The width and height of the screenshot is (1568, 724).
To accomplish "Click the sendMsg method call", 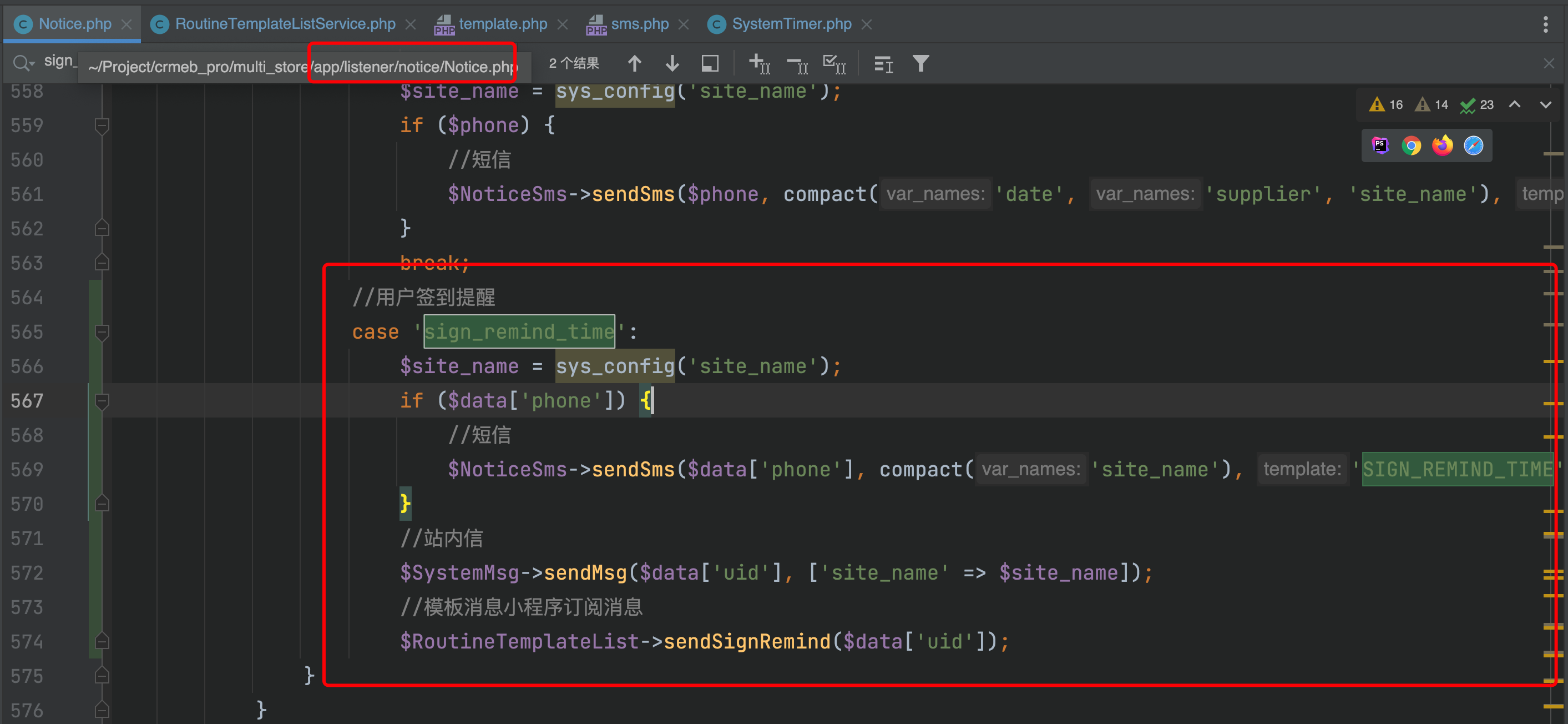I will pos(585,572).
